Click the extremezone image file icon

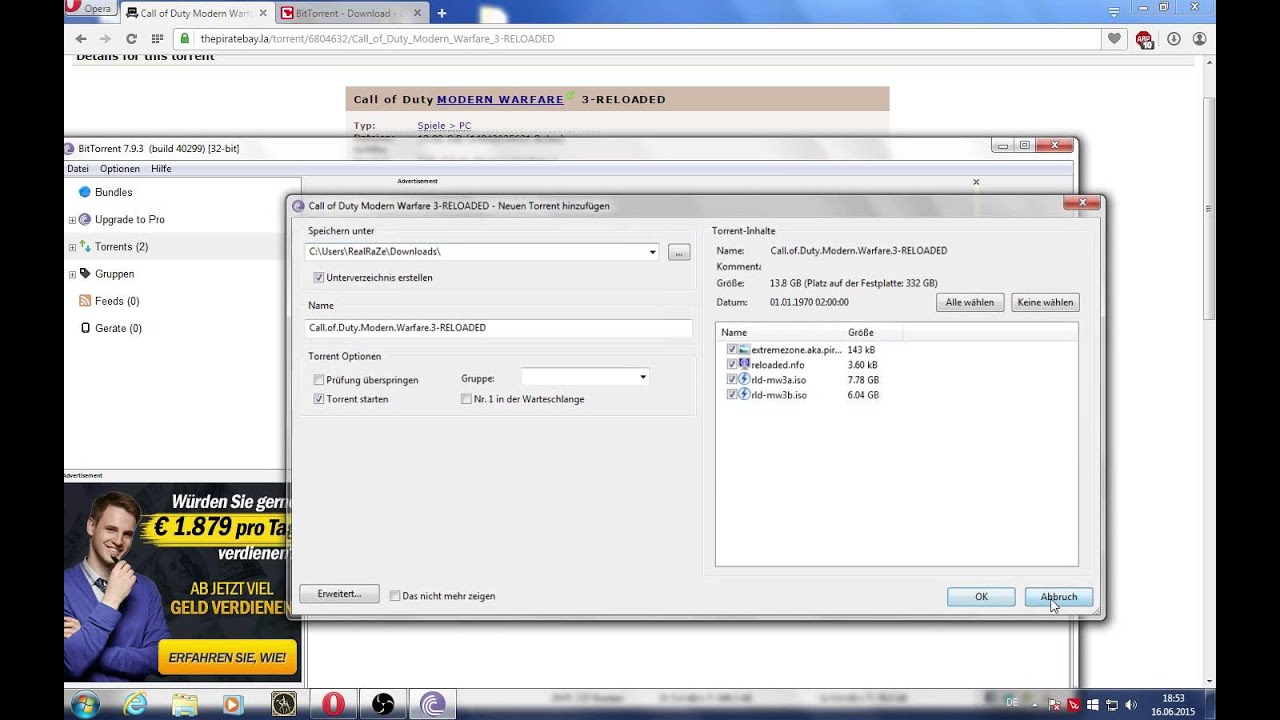pos(744,349)
